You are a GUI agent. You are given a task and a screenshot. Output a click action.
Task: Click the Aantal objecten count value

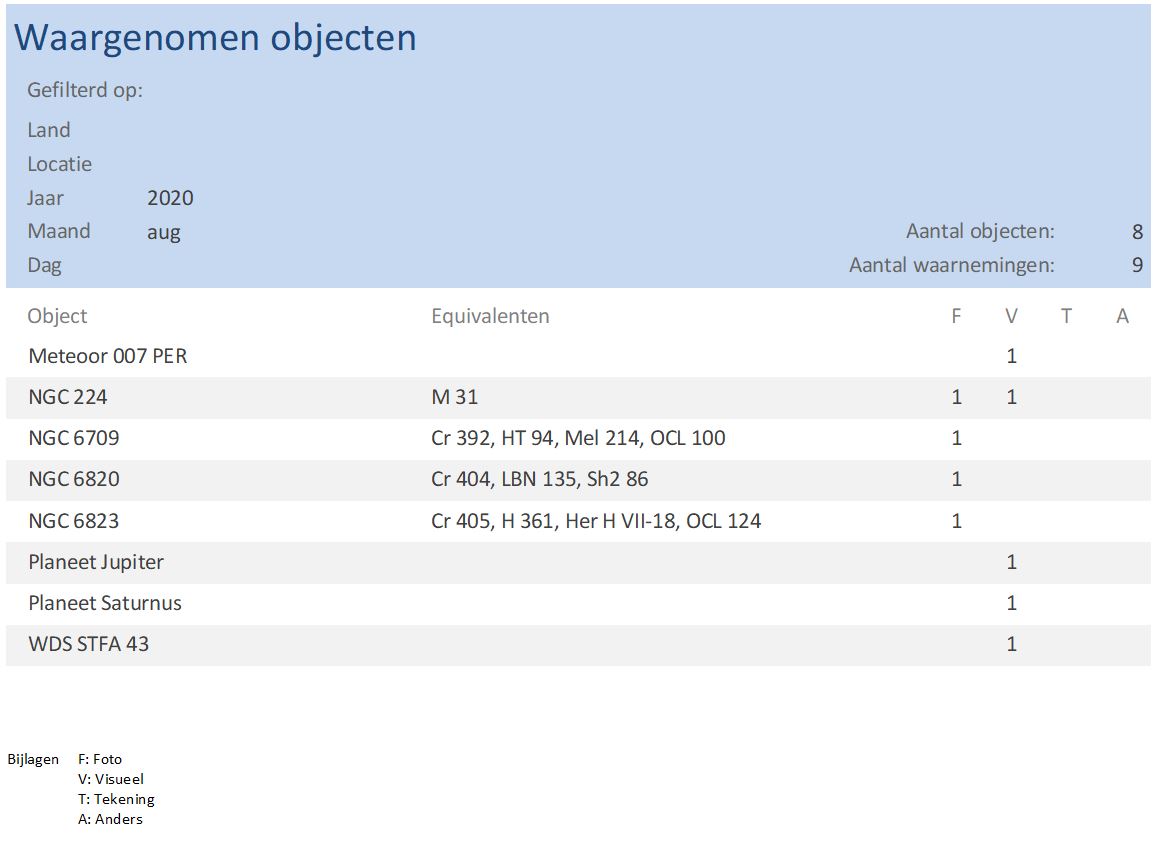(1137, 232)
